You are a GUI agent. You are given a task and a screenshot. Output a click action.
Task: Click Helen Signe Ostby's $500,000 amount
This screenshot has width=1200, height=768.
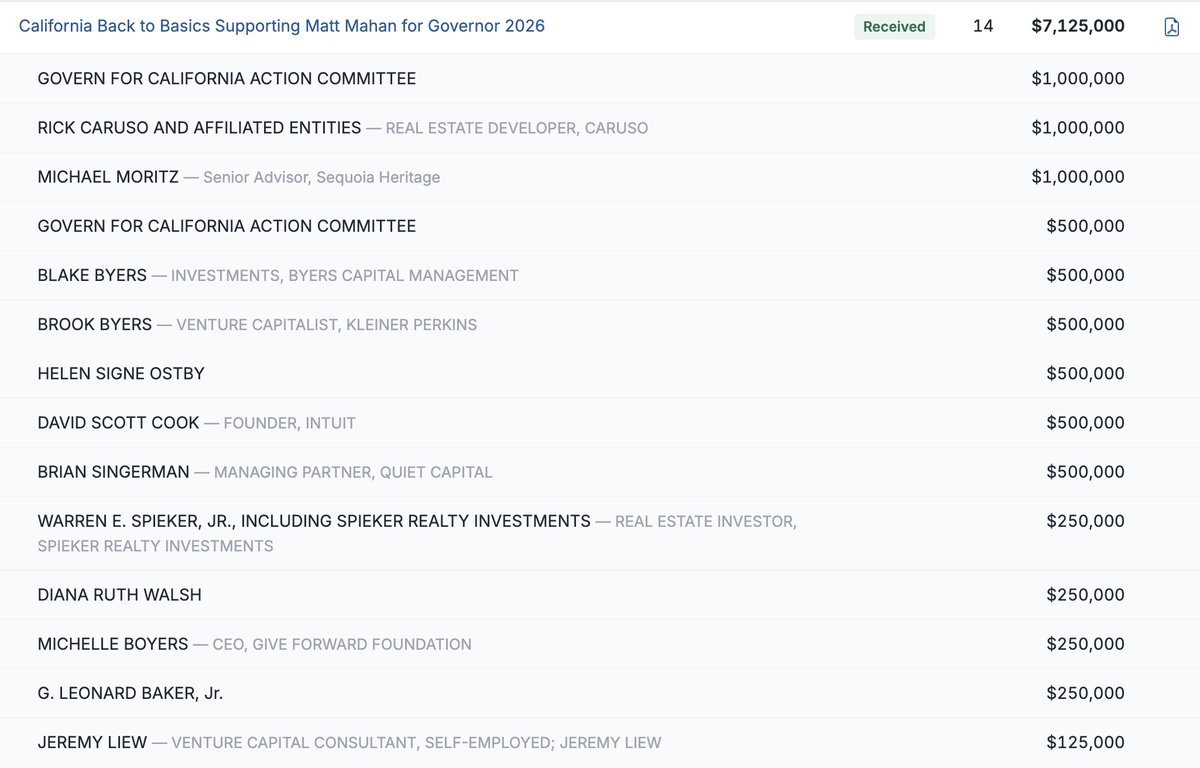tap(1085, 373)
